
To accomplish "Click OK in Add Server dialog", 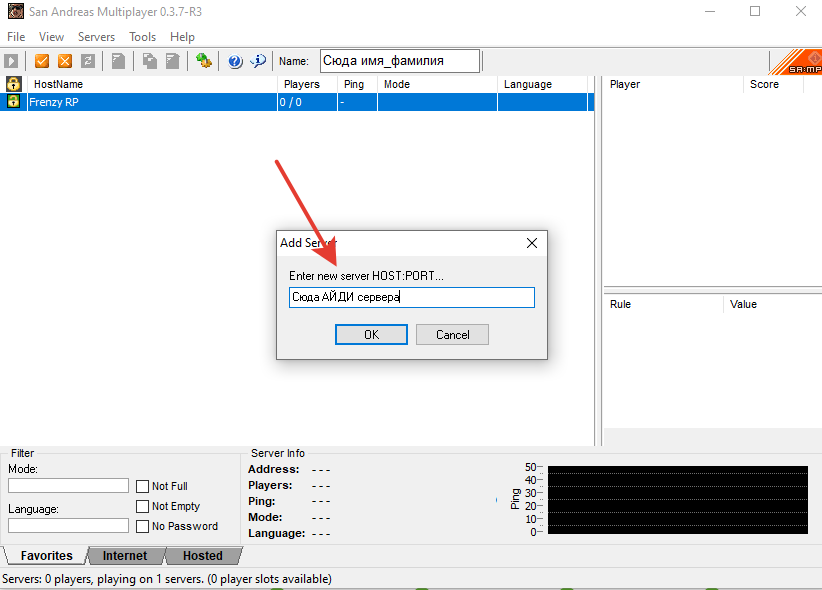I will point(371,335).
